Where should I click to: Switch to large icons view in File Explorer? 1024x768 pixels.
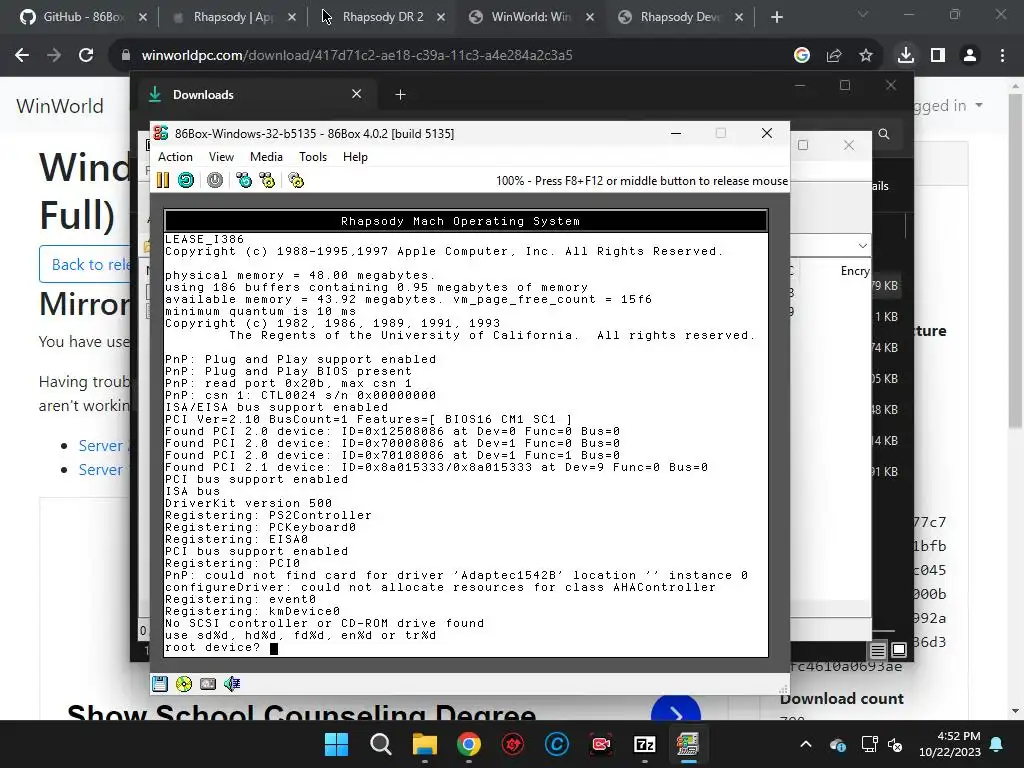pos(899,650)
